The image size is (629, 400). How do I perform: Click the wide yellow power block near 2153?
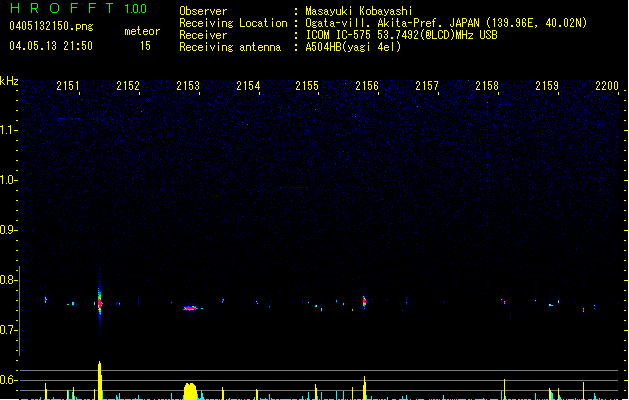point(191,391)
